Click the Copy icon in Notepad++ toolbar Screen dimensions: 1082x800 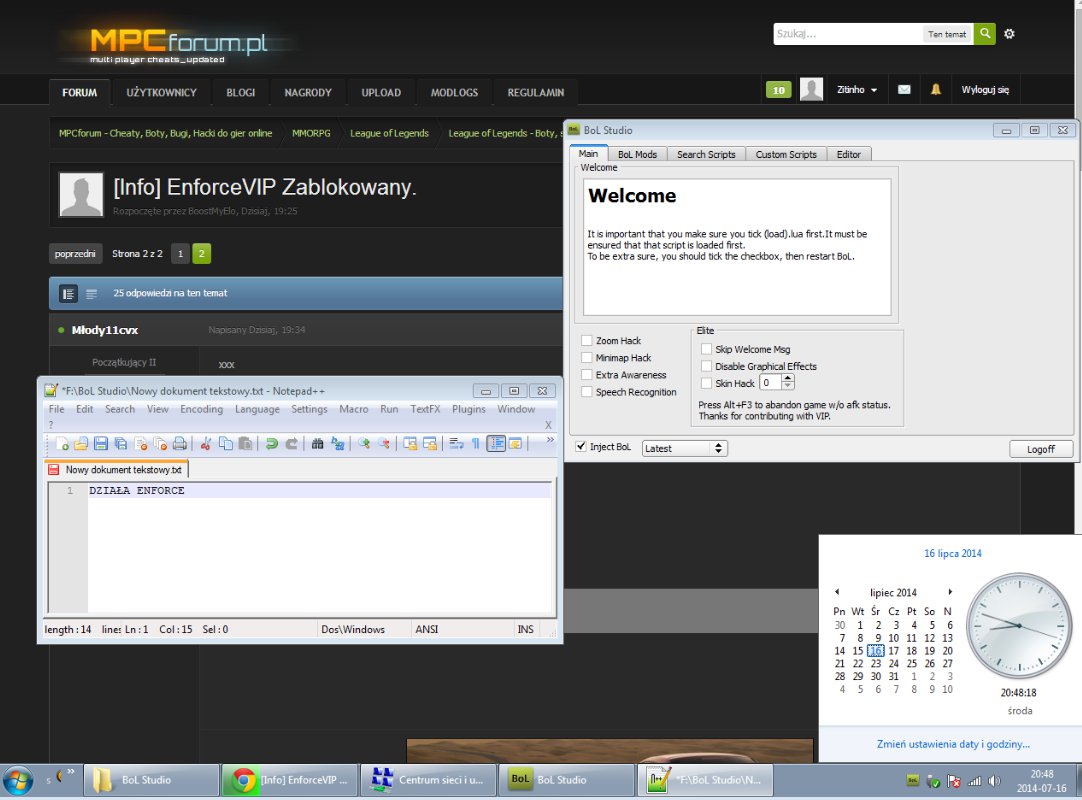click(x=226, y=443)
